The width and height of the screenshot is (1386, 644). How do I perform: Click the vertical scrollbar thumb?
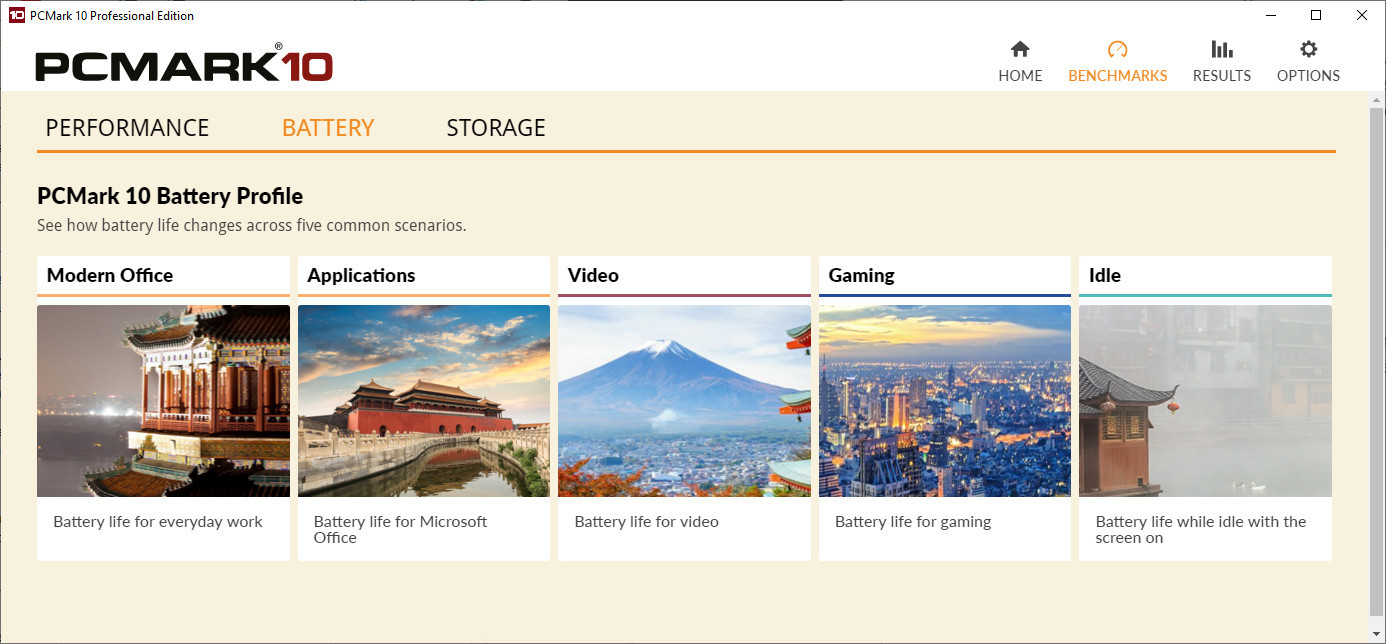tap(1377, 360)
